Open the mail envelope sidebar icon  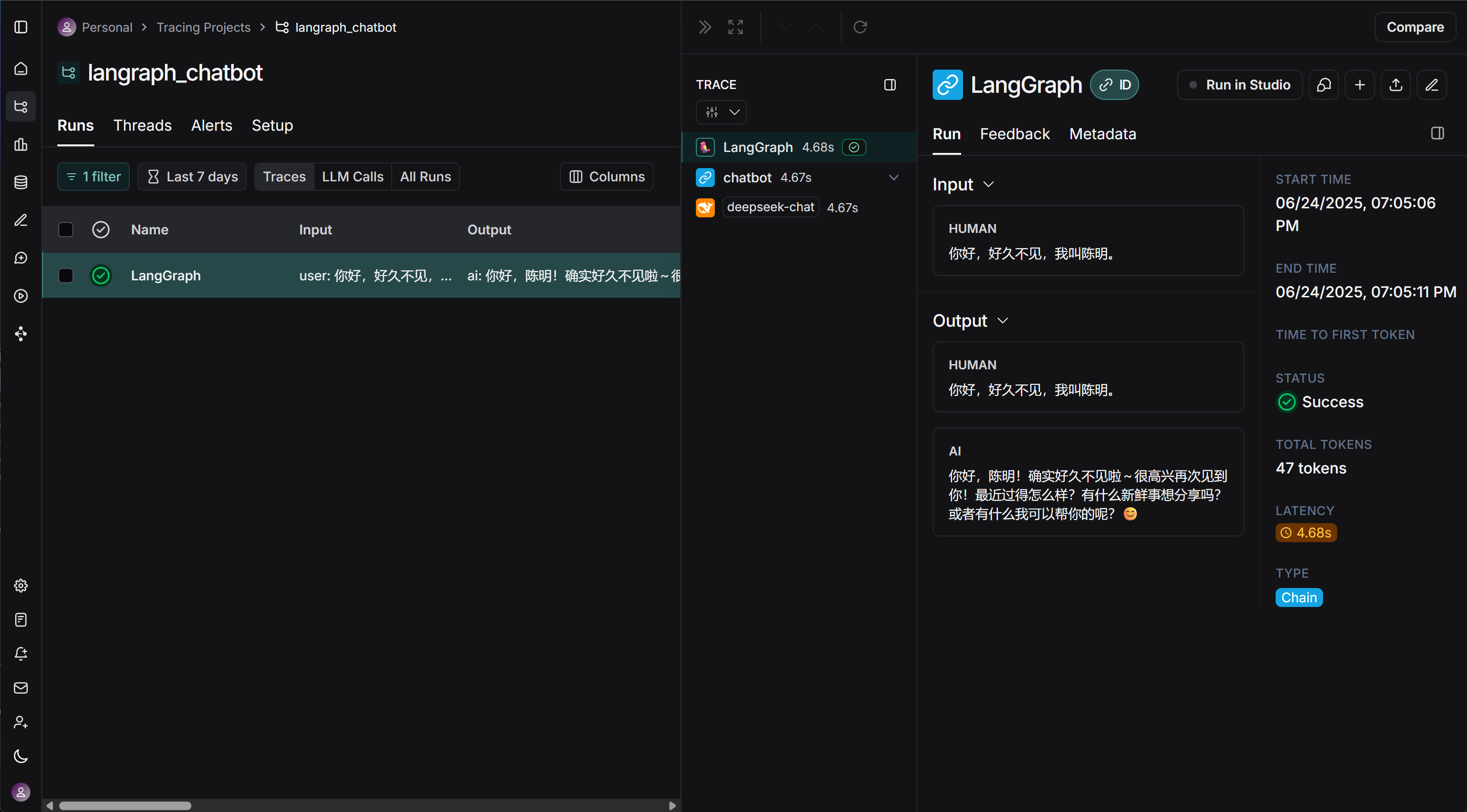point(20,688)
